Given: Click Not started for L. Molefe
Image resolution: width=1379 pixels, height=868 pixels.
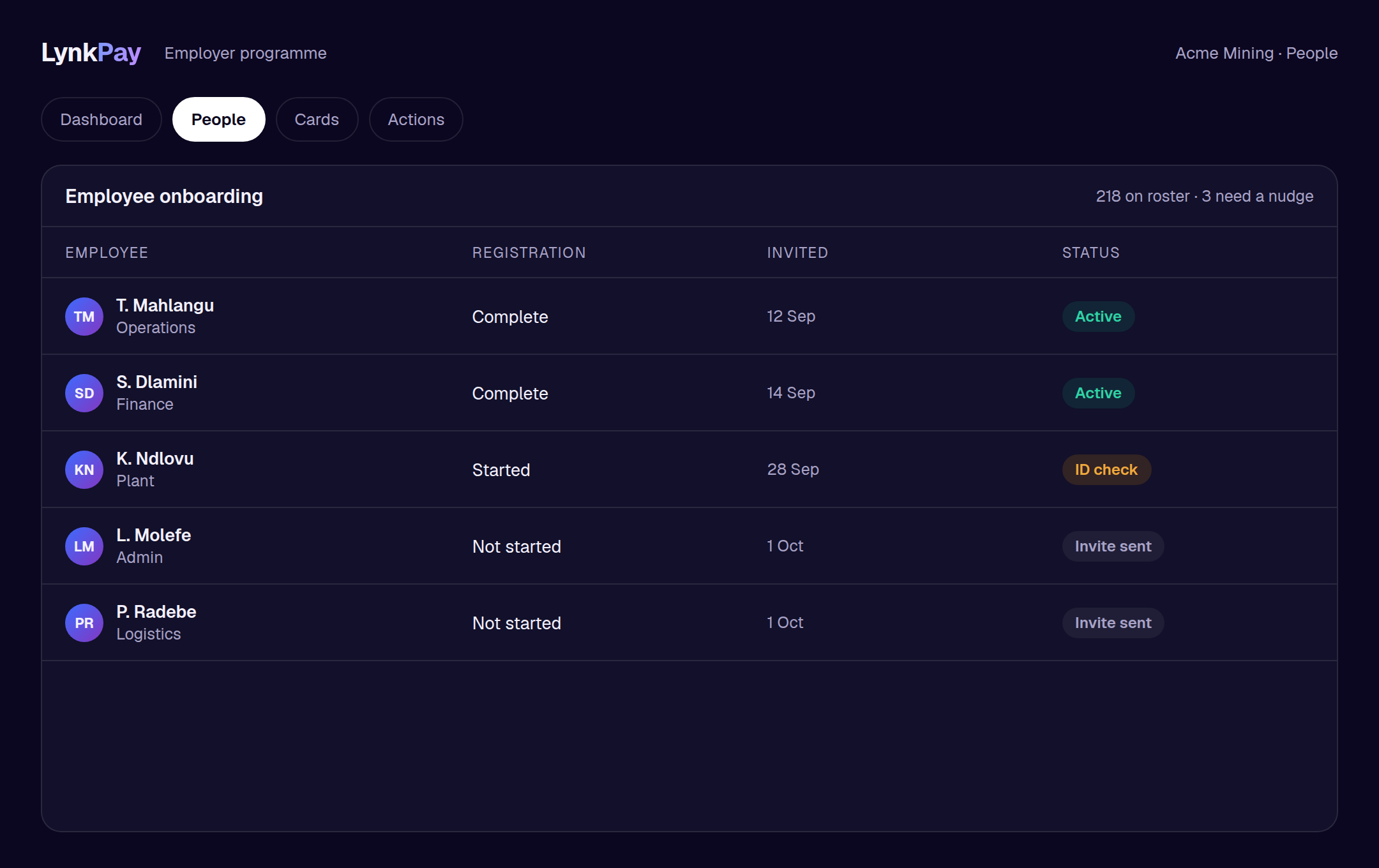Looking at the screenshot, I should 516,547.
